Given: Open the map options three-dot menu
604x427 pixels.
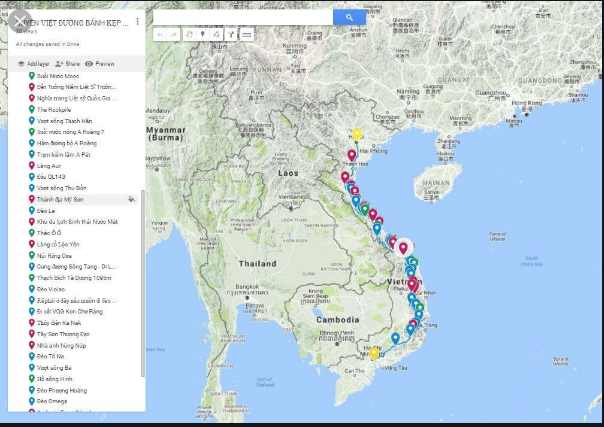Looking at the screenshot, I should pyautogui.click(x=138, y=22).
